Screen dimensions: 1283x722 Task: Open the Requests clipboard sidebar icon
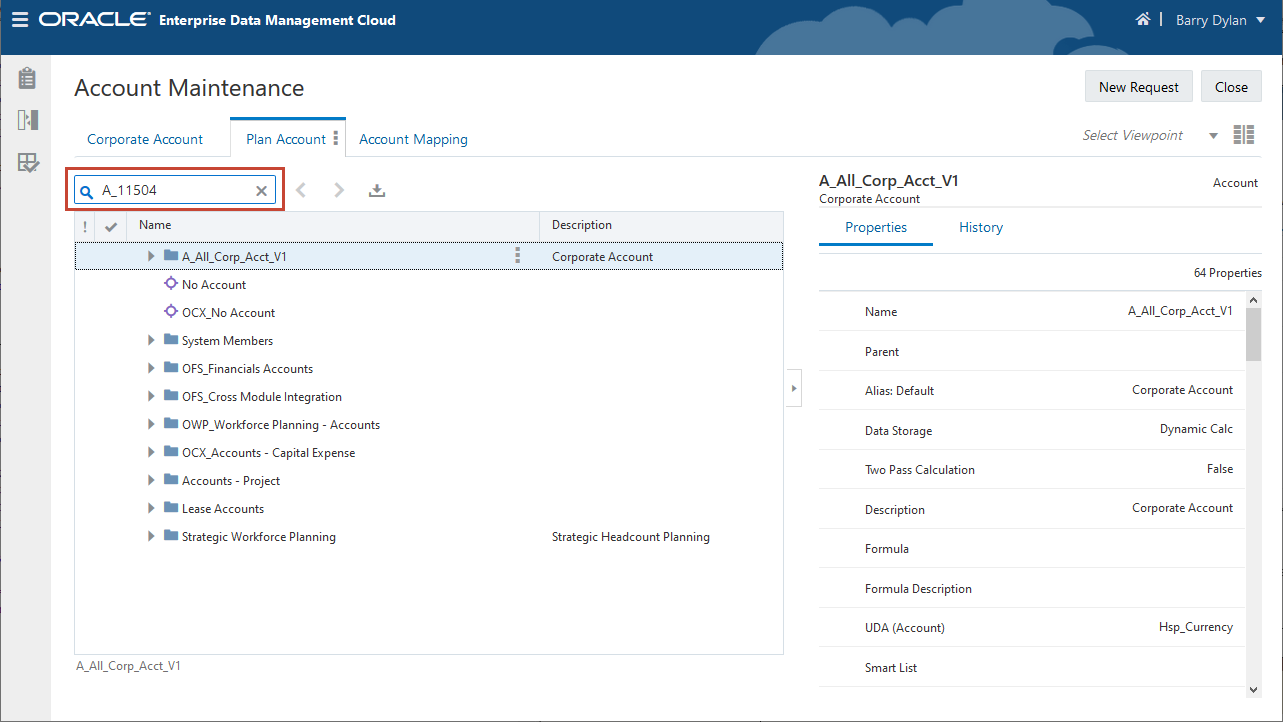pos(27,78)
